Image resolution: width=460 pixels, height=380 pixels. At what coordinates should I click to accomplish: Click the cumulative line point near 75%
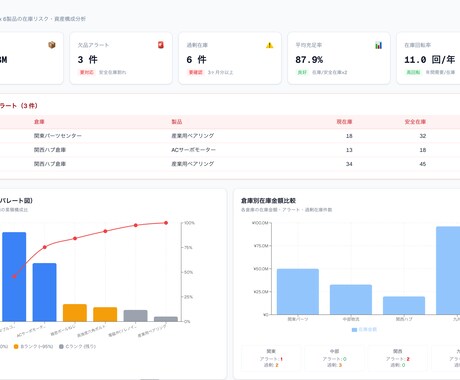coord(45,247)
